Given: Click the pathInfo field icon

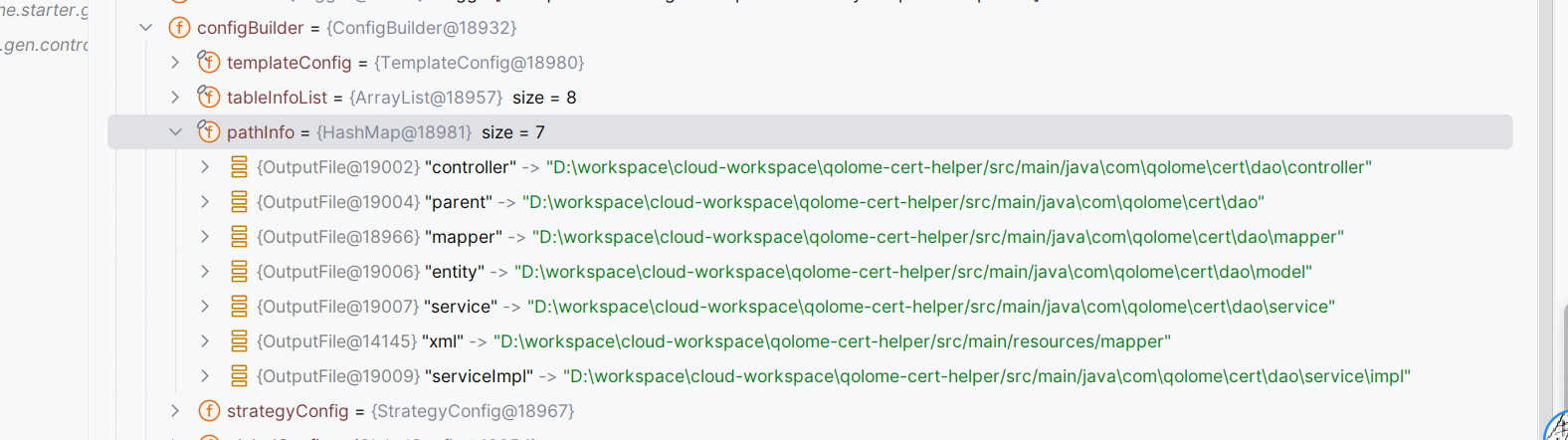Looking at the screenshot, I should click(209, 132).
